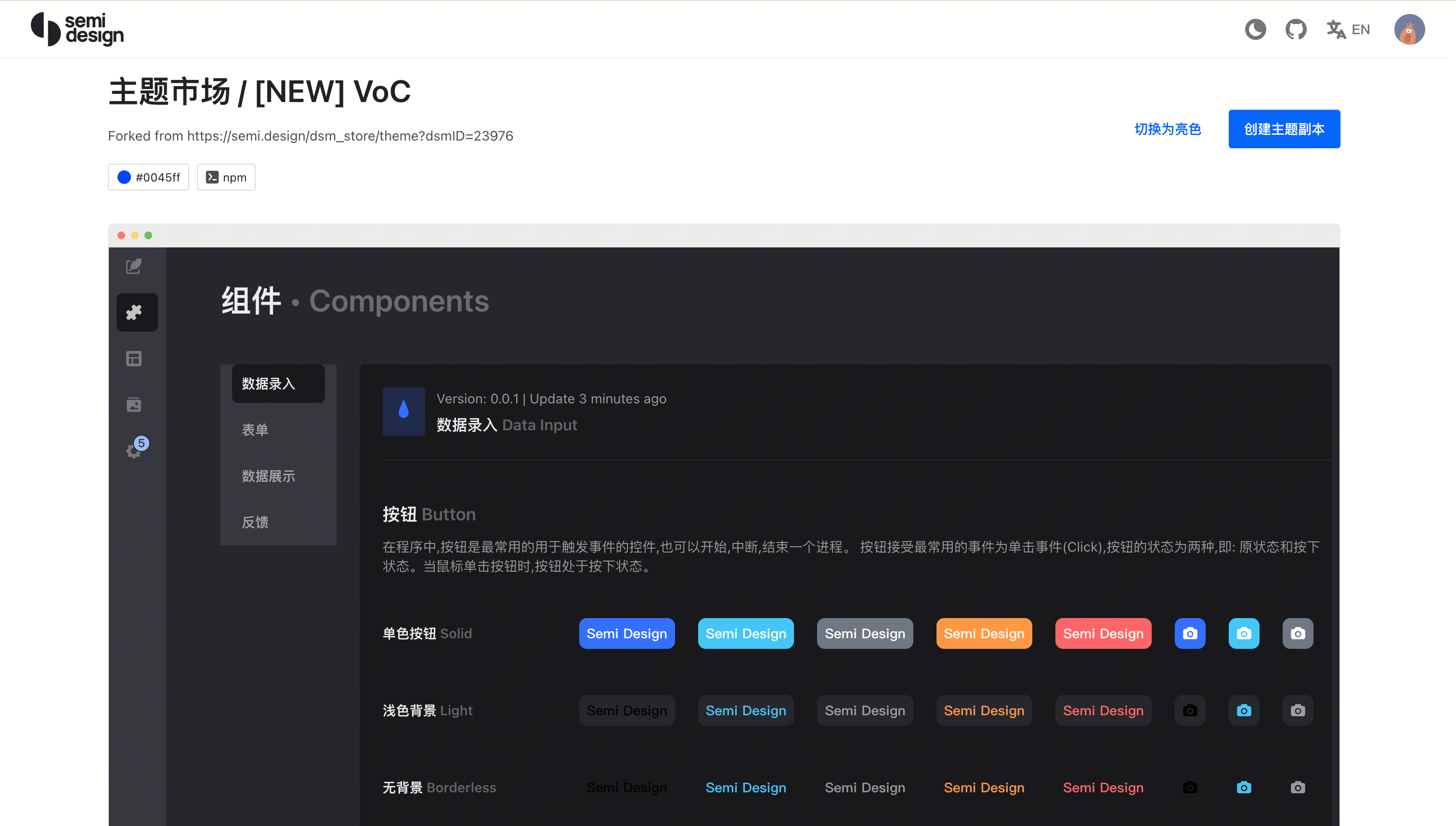This screenshot has width=1456, height=826.
Task: Open the layout sidebar icon
Action: tap(134, 359)
